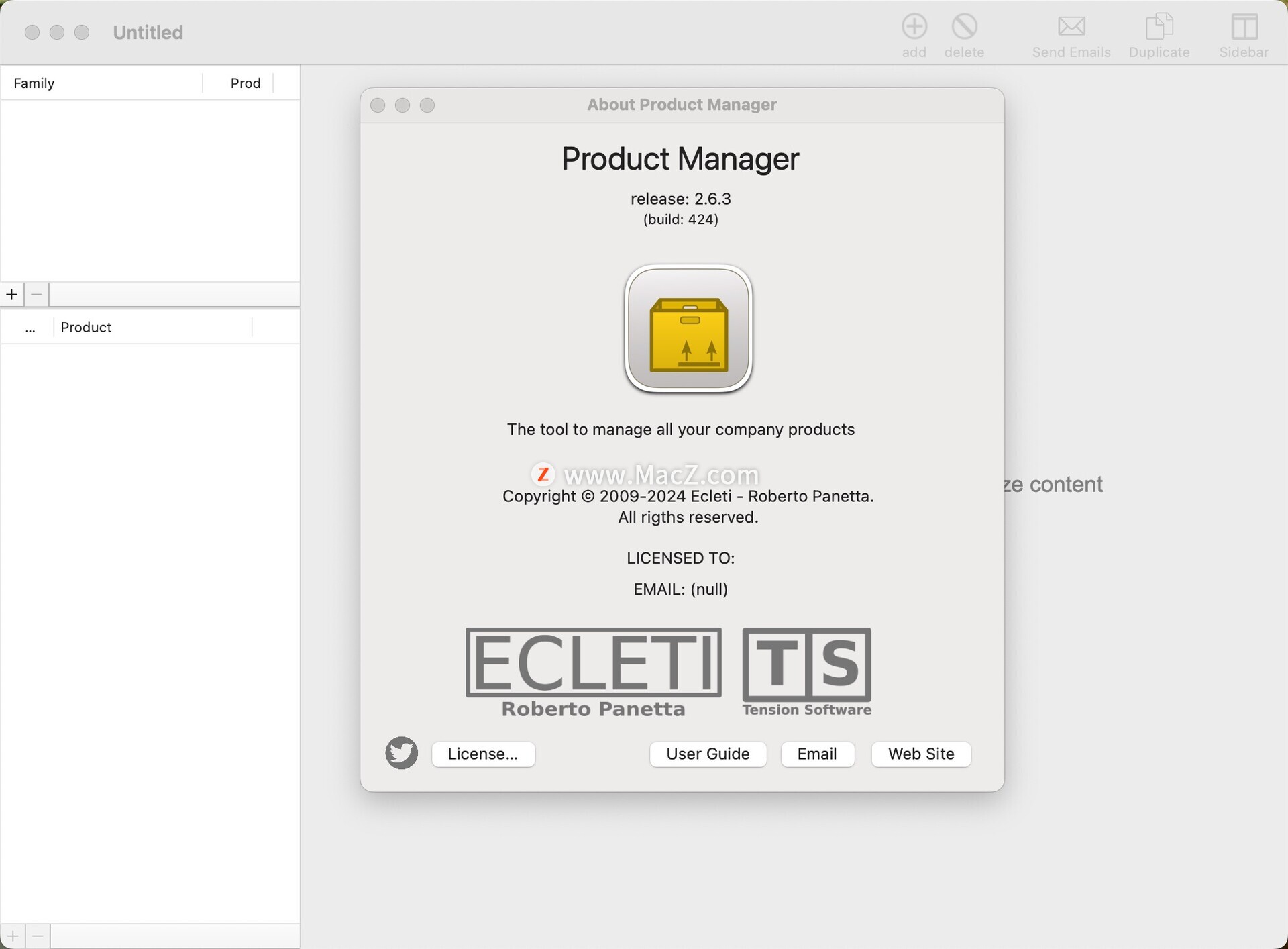The height and width of the screenshot is (949, 1288).
Task: Open the Twitter bird icon link
Action: [x=401, y=753]
